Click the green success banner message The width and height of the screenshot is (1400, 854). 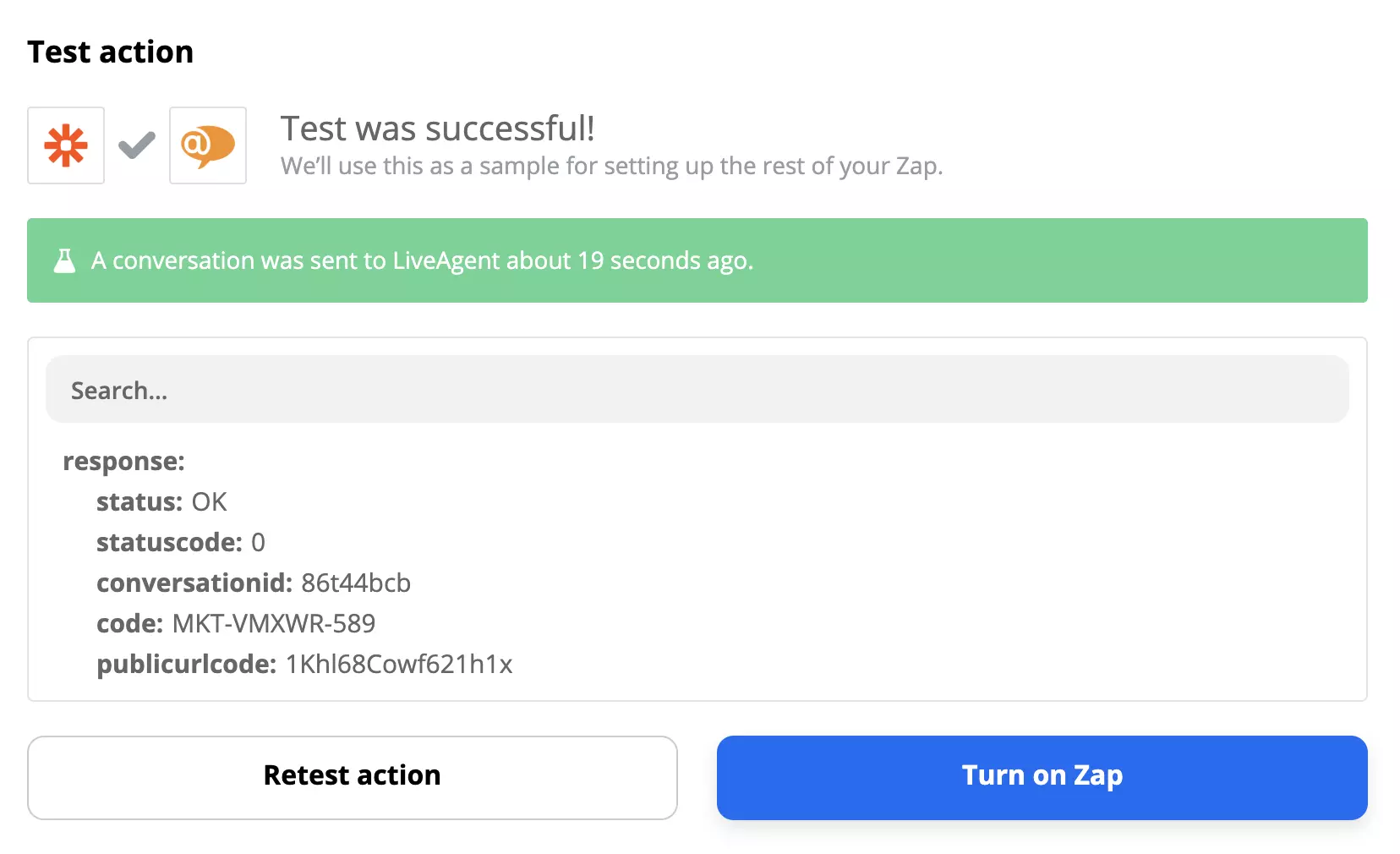pyautogui.click(x=422, y=260)
